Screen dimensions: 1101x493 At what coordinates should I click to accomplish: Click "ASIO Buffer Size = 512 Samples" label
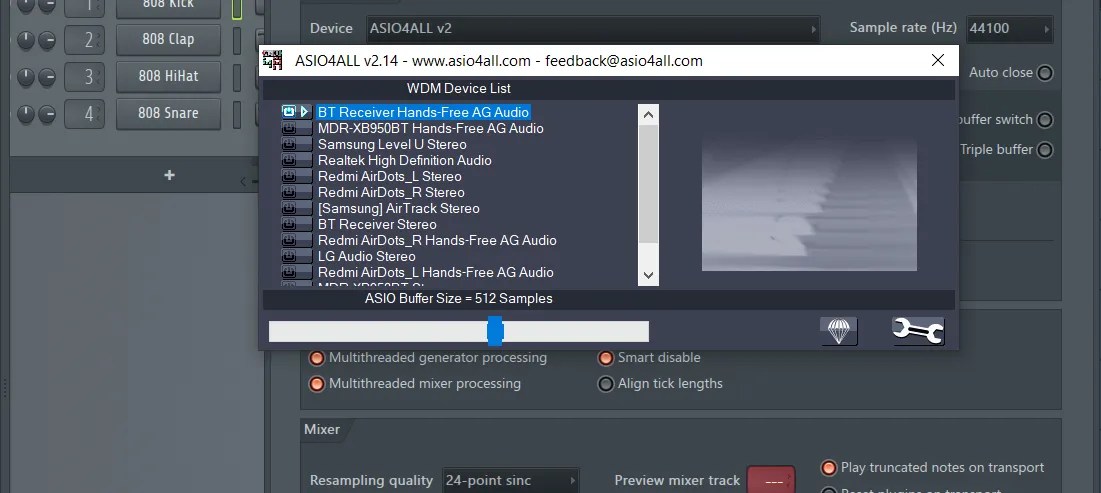[x=459, y=298]
